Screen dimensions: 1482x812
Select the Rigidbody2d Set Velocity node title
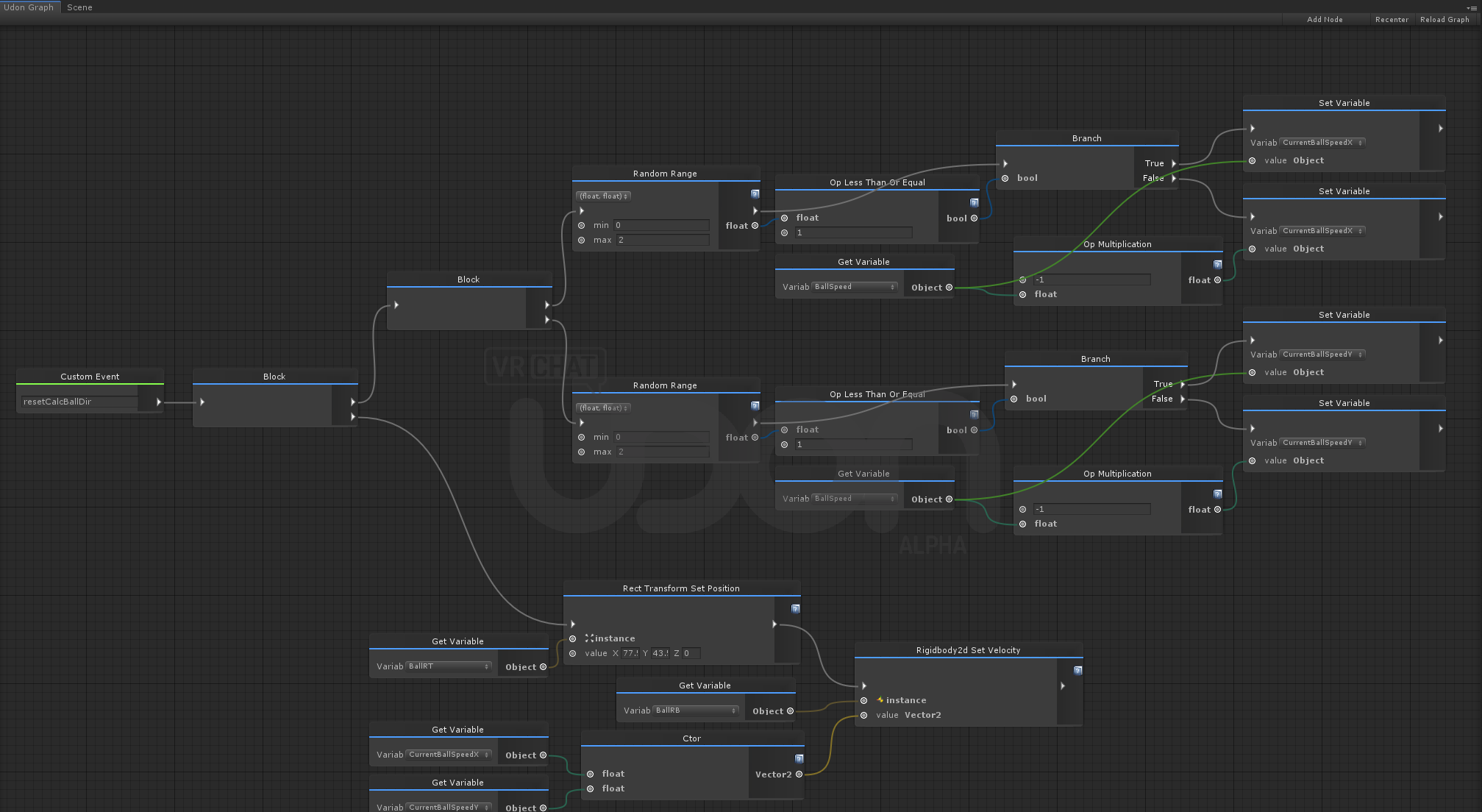pos(968,650)
